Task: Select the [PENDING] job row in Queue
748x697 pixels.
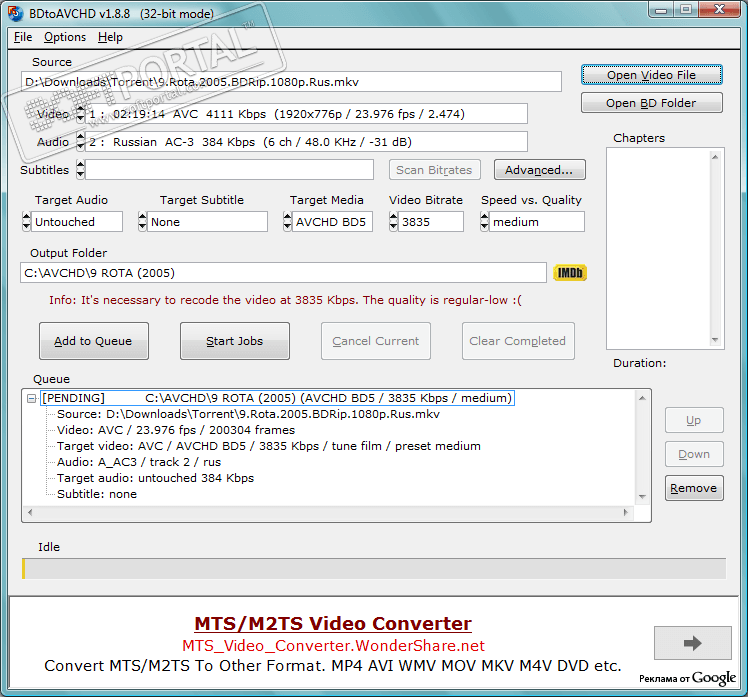Action: tap(278, 398)
